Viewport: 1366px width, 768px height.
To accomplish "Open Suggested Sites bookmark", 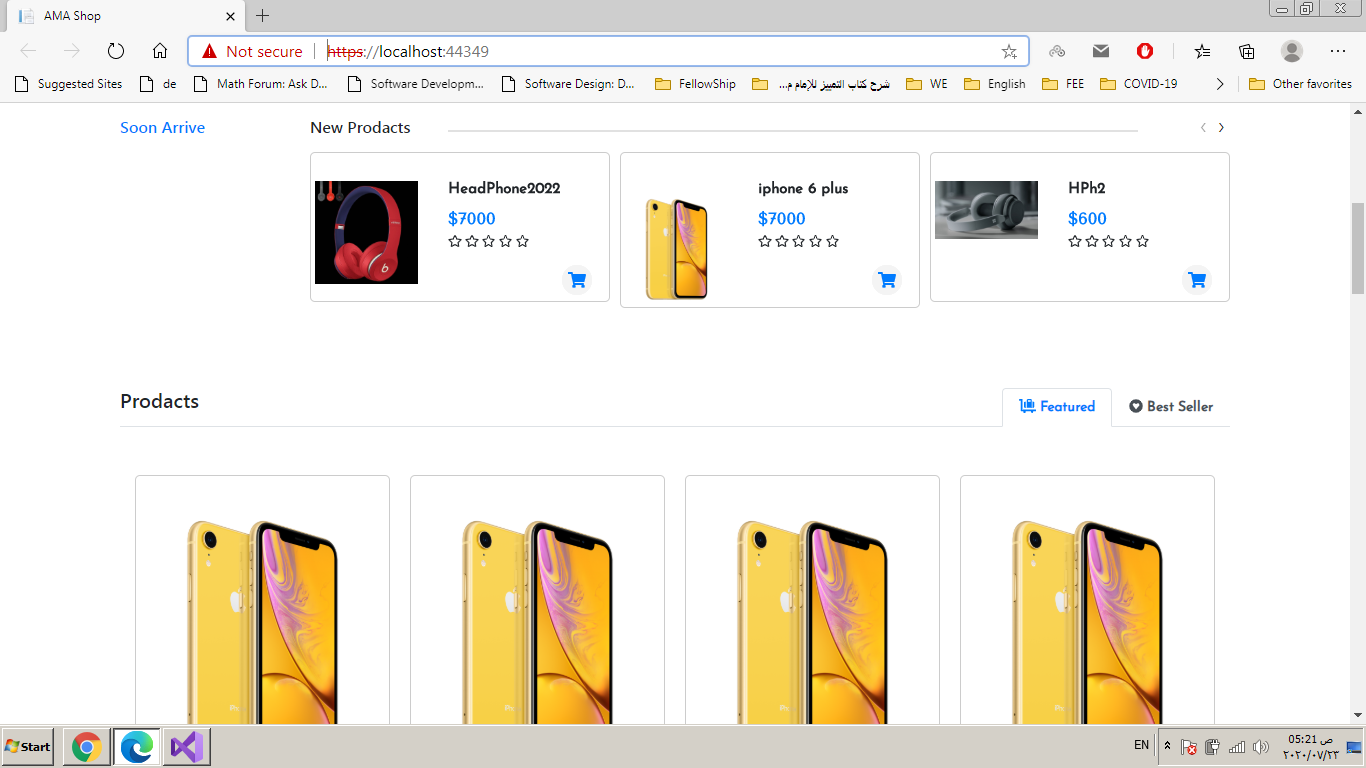I will pos(68,84).
